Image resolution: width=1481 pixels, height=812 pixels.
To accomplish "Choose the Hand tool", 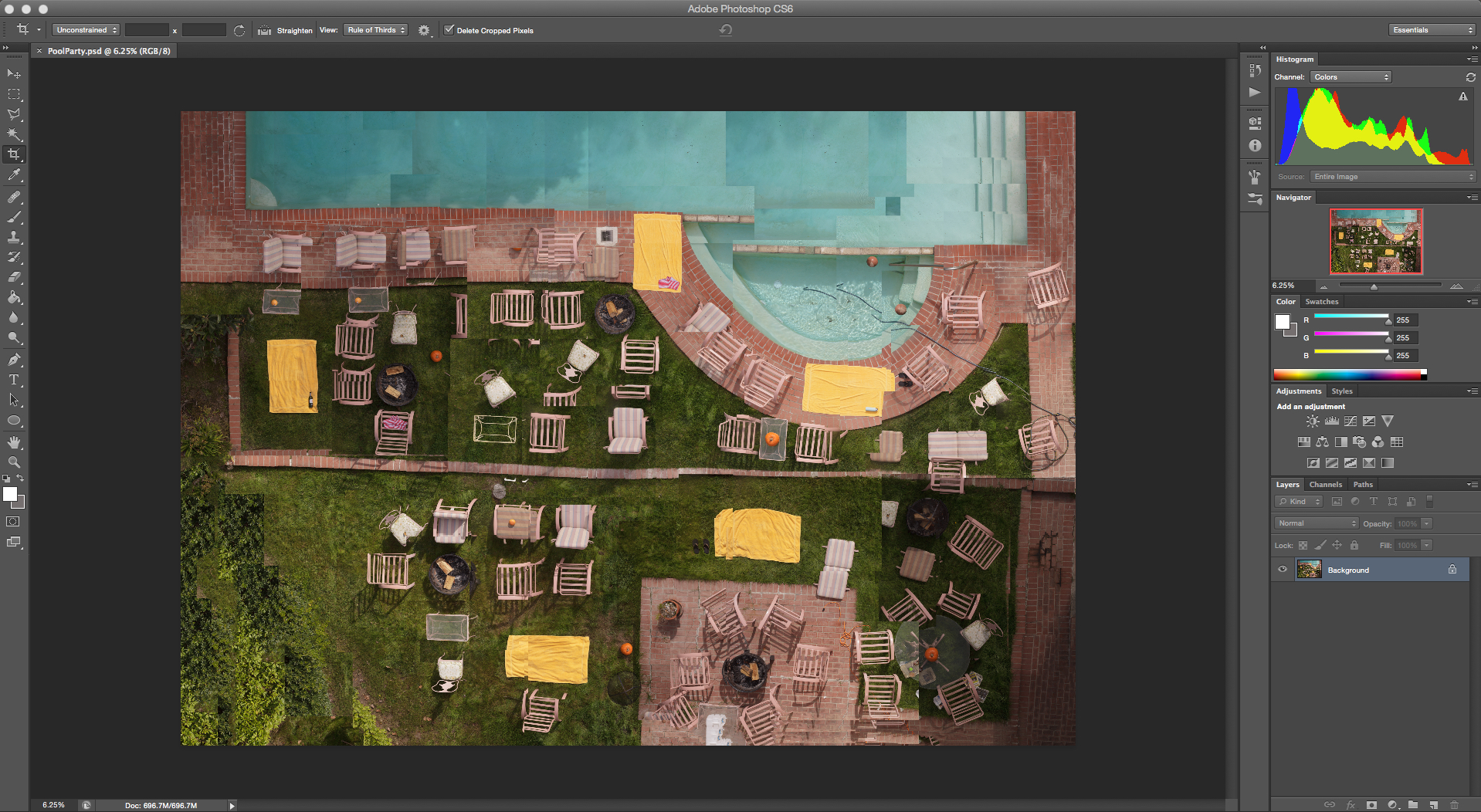I will pyautogui.click(x=14, y=442).
